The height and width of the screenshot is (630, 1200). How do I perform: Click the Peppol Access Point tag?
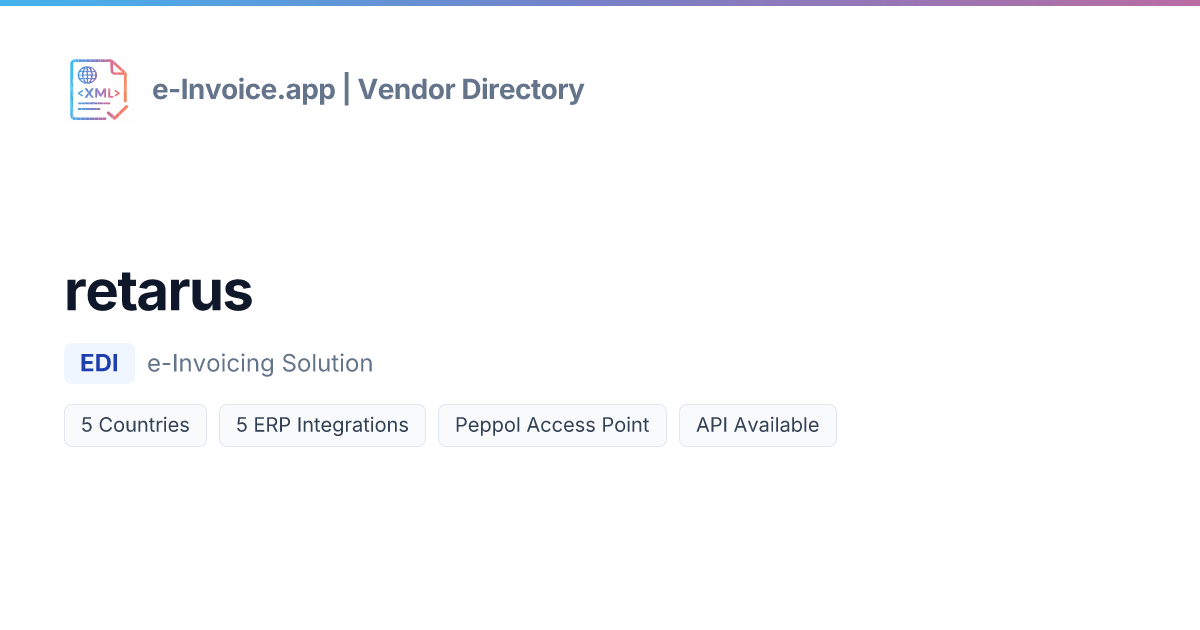[552, 425]
